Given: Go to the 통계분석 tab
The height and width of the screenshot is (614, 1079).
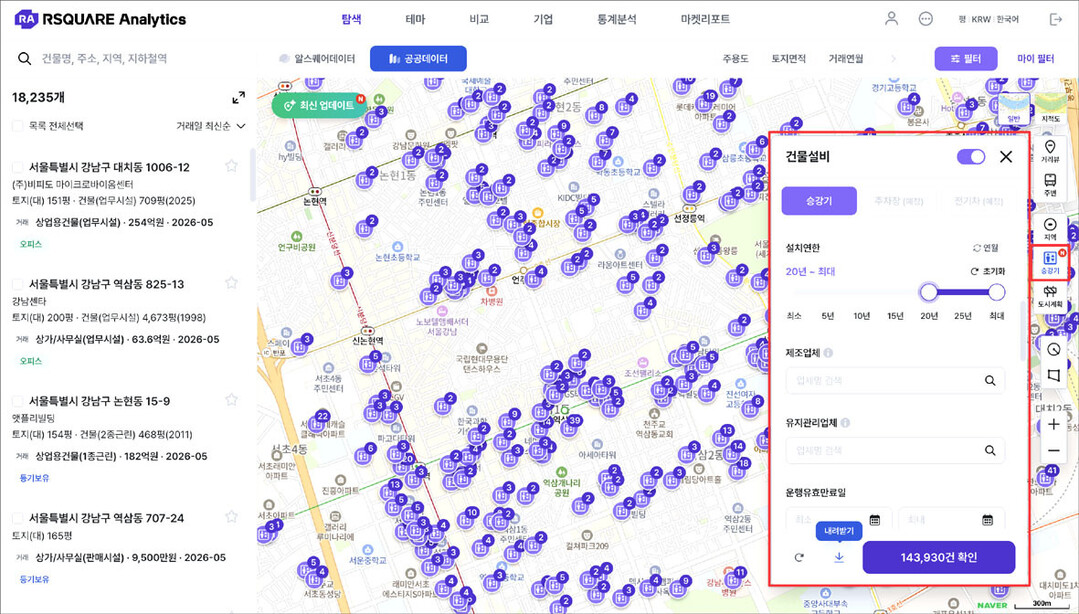Looking at the screenshot, I should click(617, 19).
